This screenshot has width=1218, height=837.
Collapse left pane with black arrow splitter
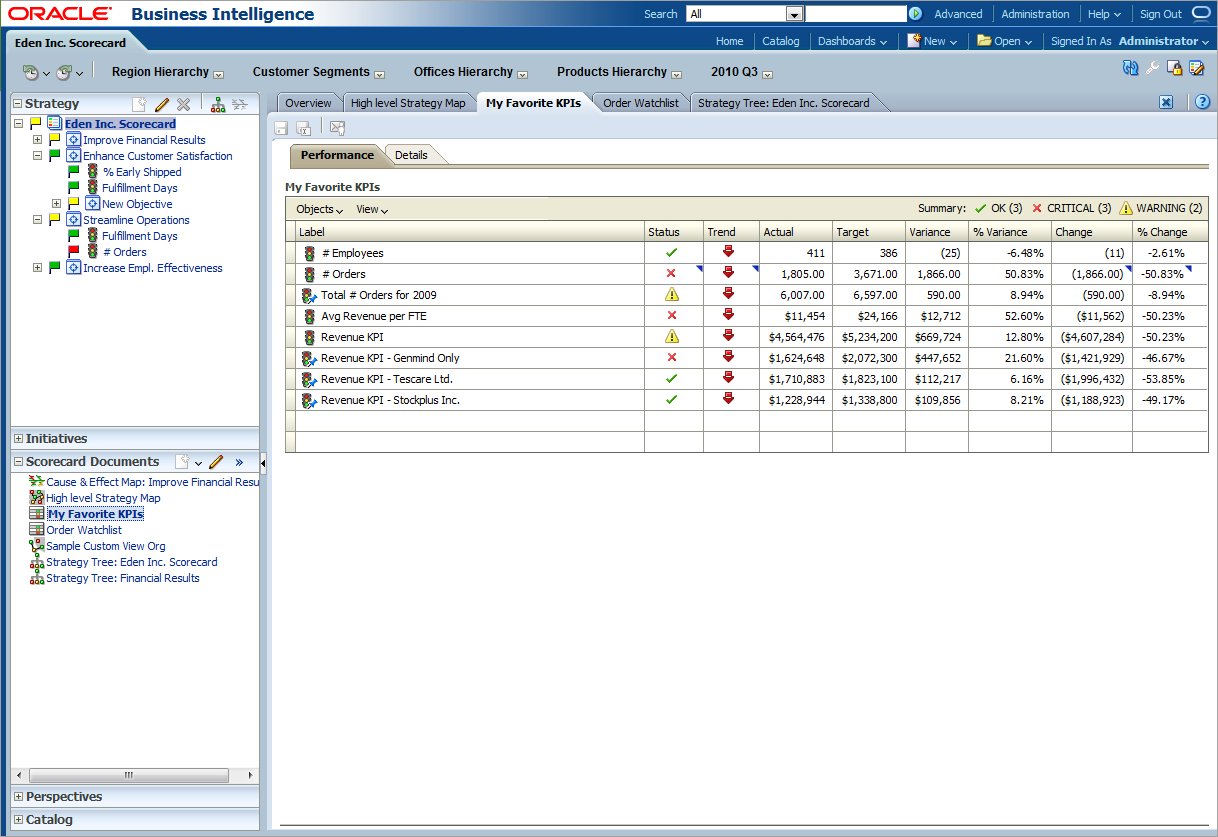pos(263,463)
